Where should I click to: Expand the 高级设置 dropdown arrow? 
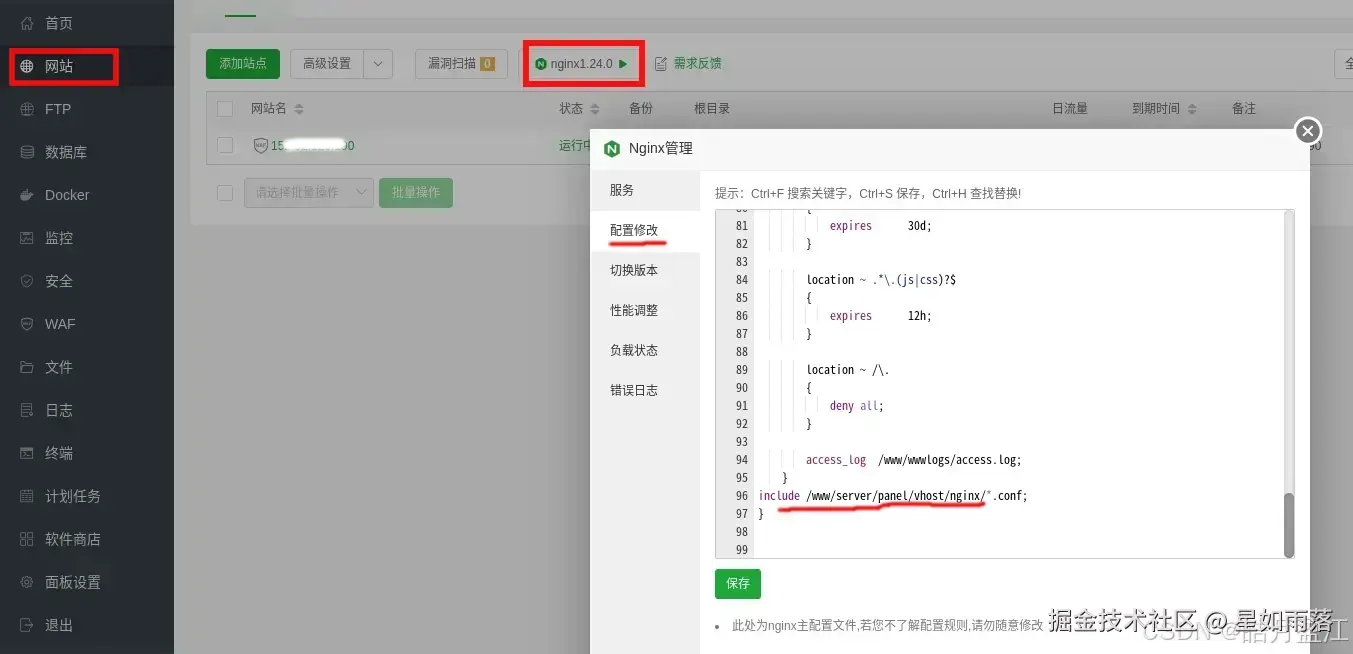tap(377, 63)
